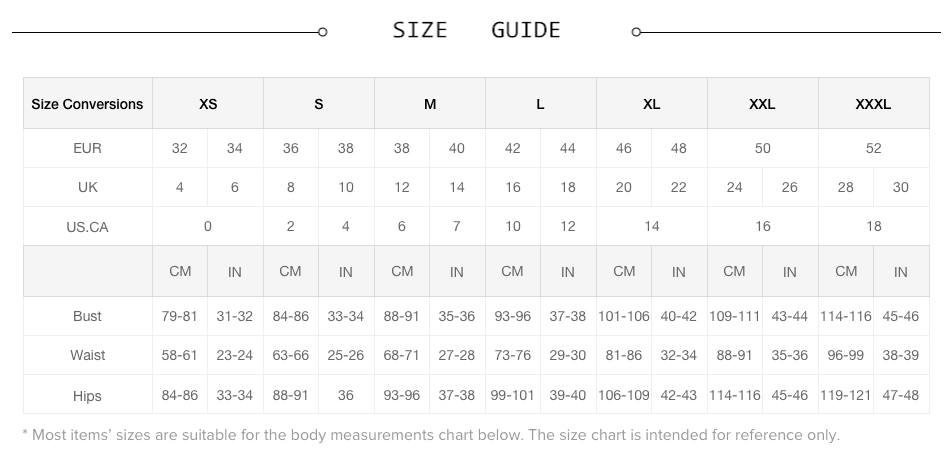Click the left circle ornament beside title

[322, 32]
